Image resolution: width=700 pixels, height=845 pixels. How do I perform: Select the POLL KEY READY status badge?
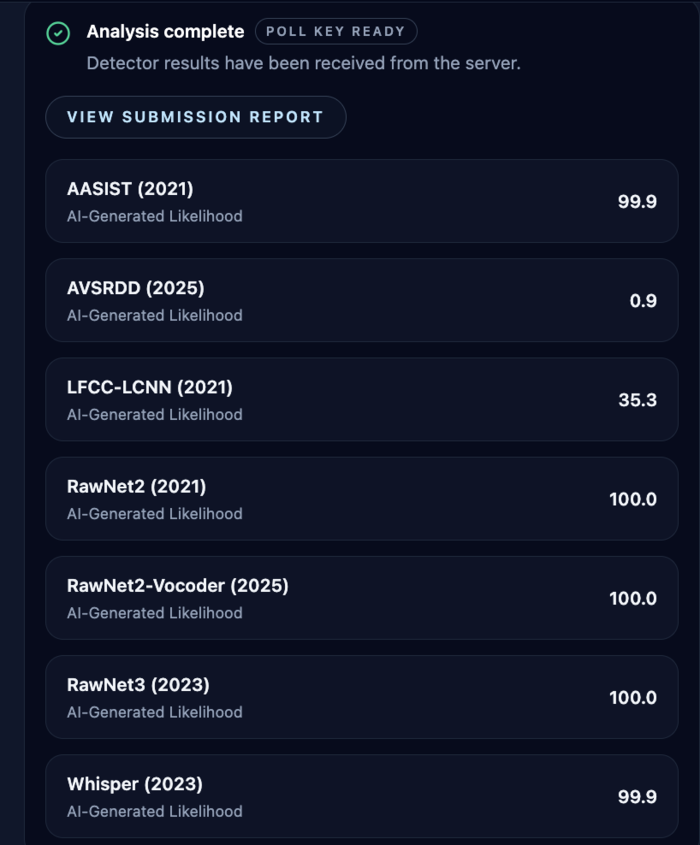336,31
